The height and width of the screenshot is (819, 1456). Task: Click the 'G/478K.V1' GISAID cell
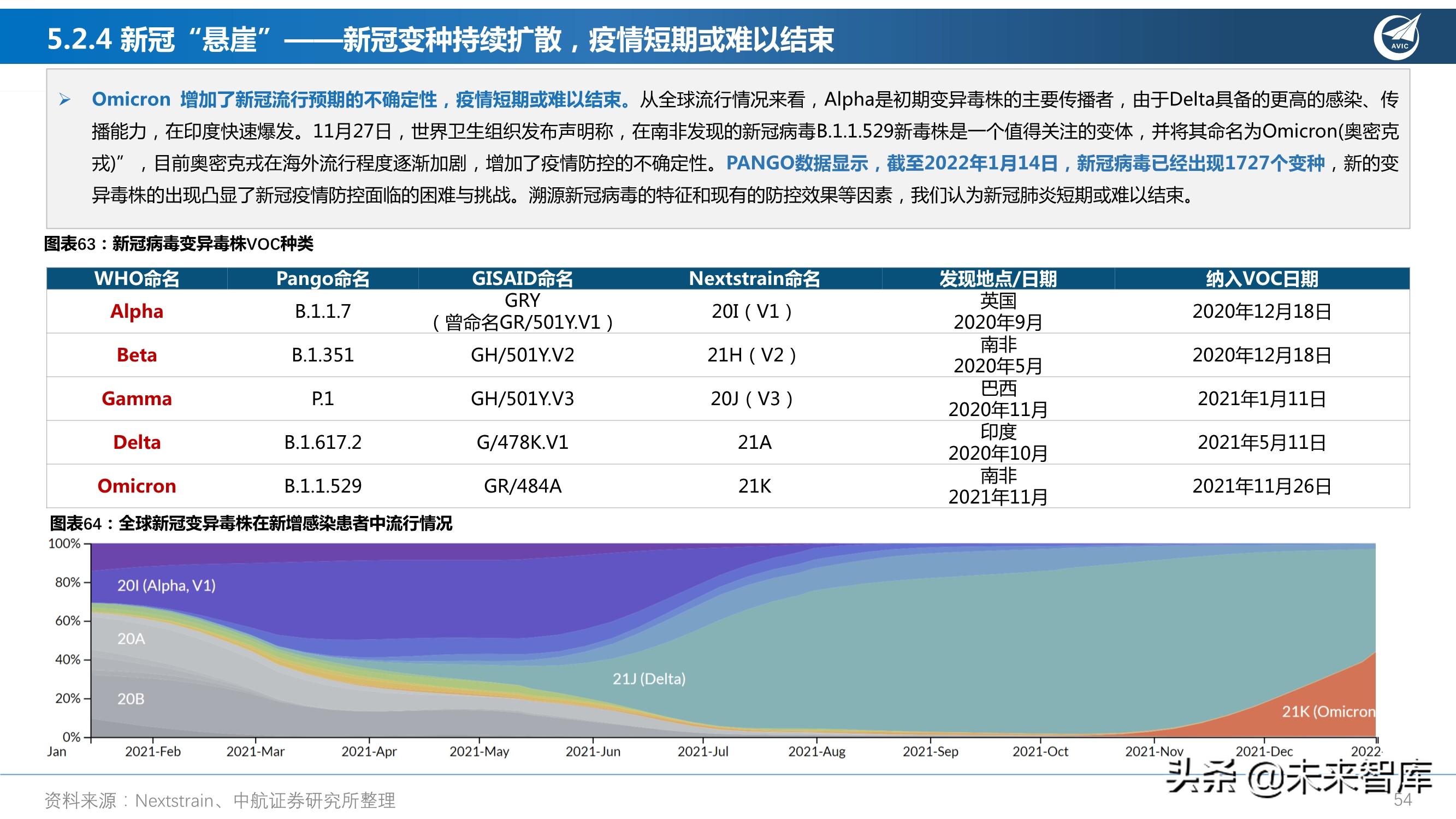click(x=522, y=441)
